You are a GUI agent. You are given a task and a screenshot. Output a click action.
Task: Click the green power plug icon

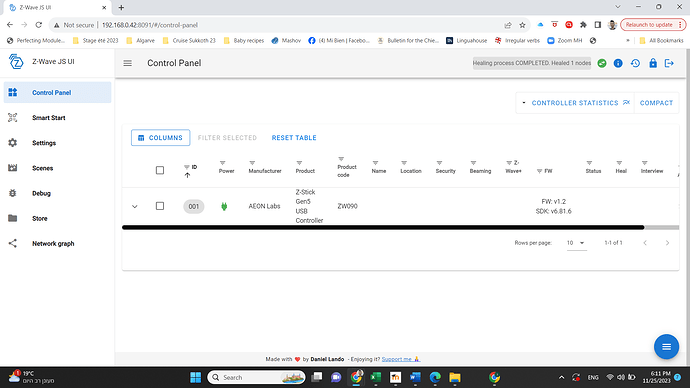pos(224,206)
